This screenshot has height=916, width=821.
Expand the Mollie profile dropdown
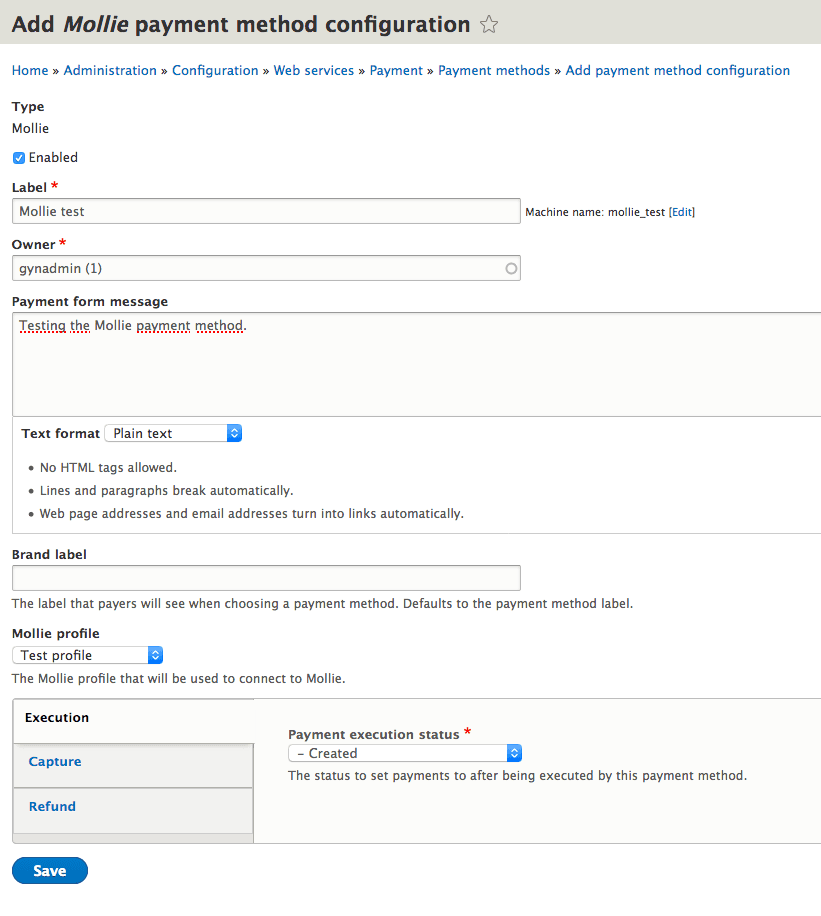pyautogui.click(x=87, y=655)
